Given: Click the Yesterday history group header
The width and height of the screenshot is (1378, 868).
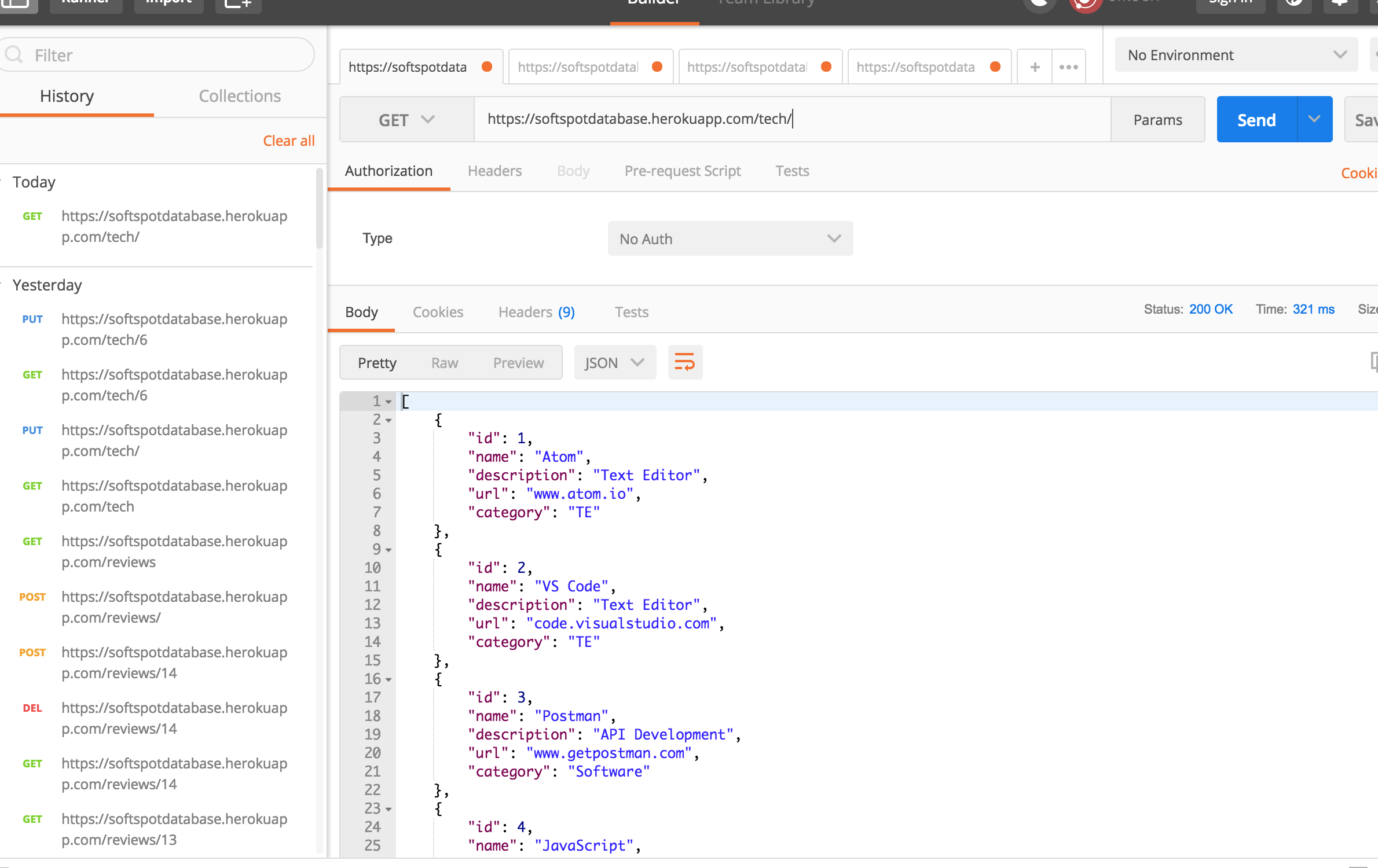Looking at the screenshot, I should coord(47,285).
